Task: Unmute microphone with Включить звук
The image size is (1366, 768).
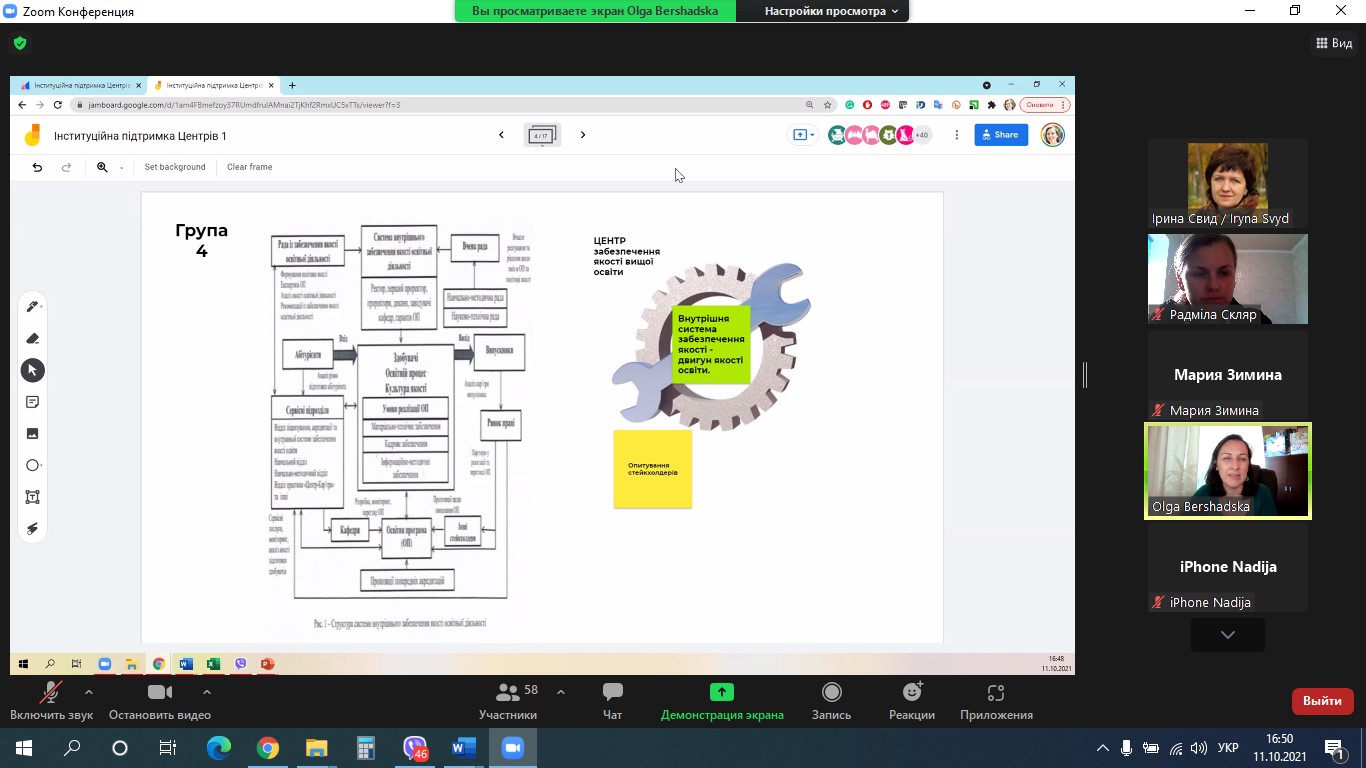Action: click(51, 701)
